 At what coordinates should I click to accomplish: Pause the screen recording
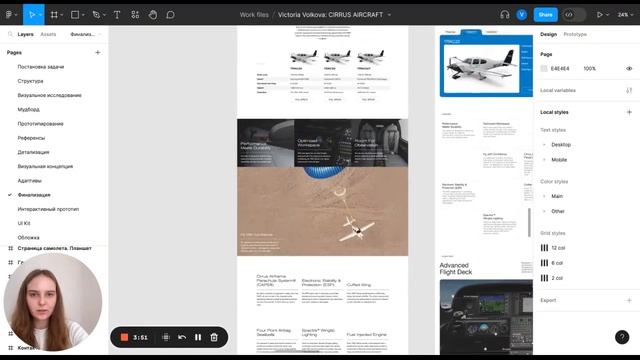(198, 337)
